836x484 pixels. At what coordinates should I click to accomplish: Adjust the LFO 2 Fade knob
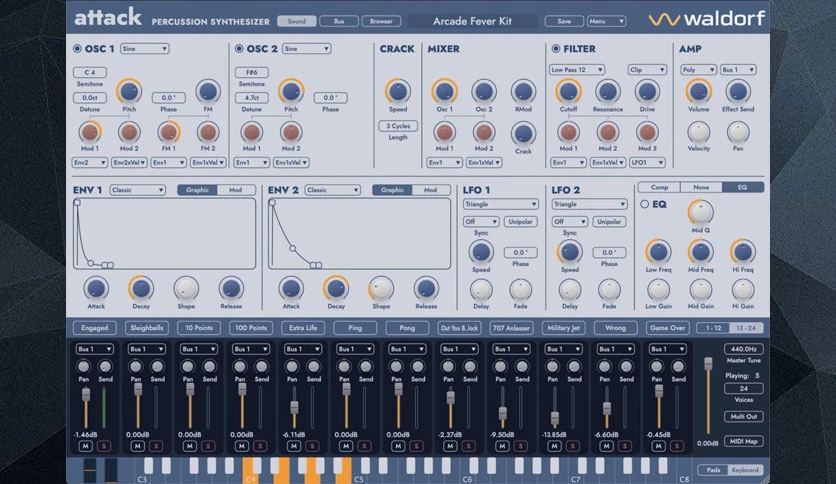pyautogui.click(x=609, y=289)
